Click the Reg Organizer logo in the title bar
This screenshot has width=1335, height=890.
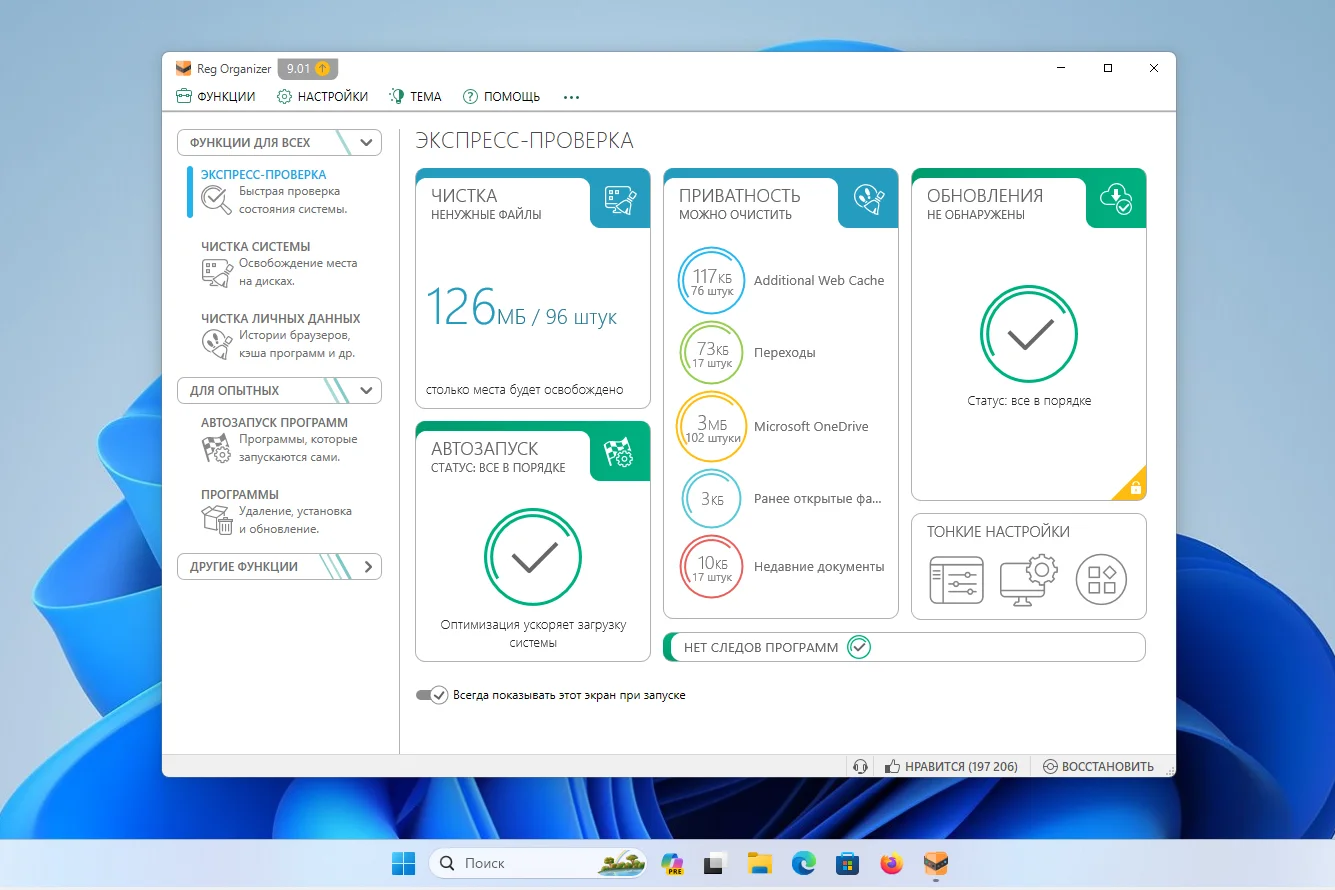(x=183, y=69)
